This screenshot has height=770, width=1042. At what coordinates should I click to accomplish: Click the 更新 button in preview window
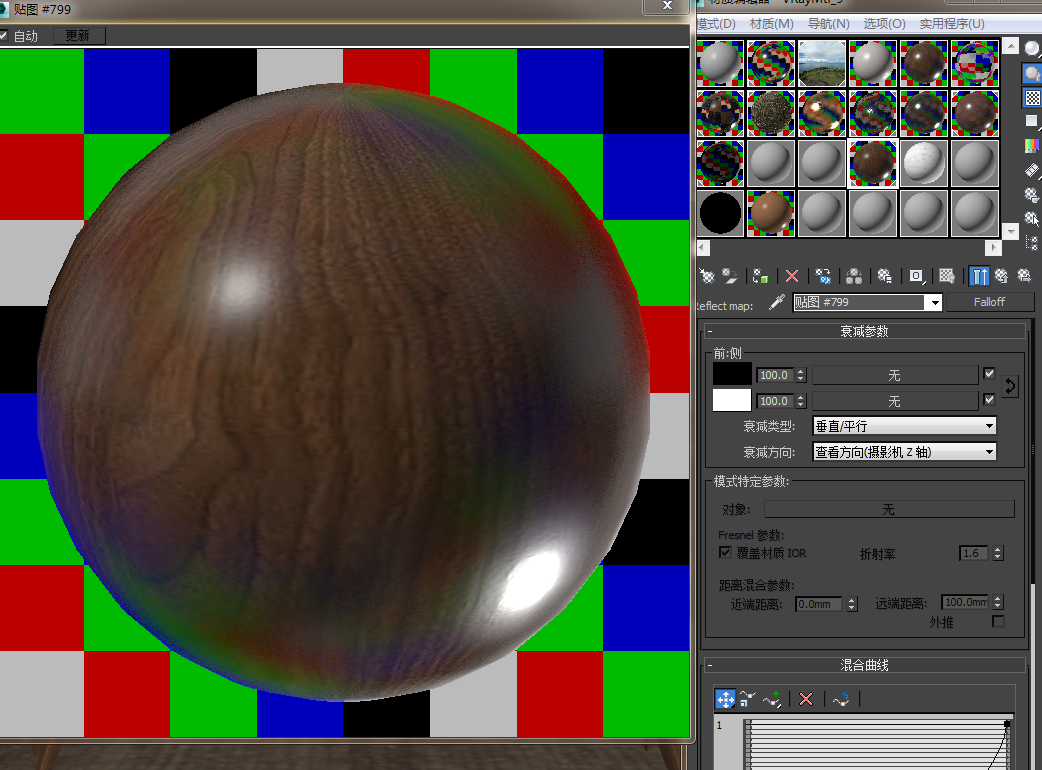77,36
